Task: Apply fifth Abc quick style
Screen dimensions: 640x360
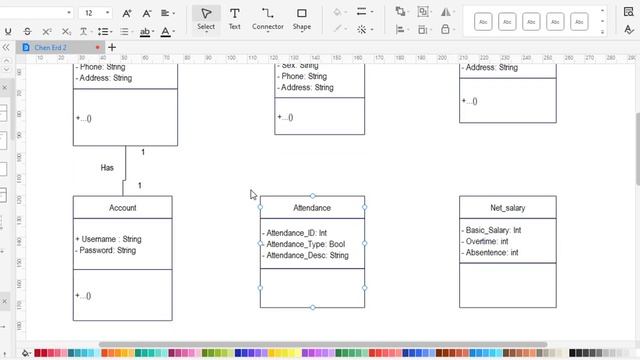Action: point(579,22)
